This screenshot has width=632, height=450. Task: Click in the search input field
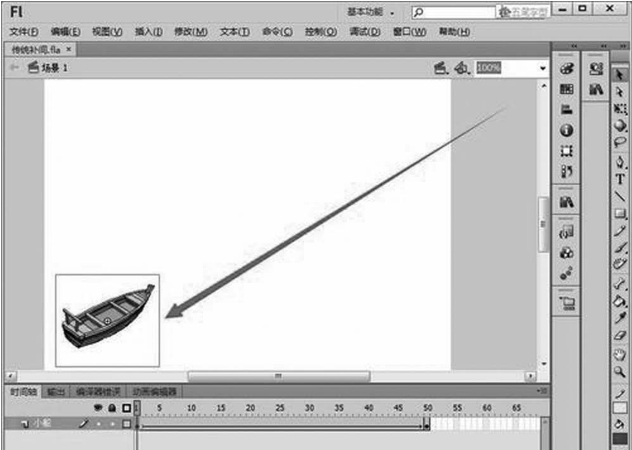pyautogui.click(x=454, y=12)
